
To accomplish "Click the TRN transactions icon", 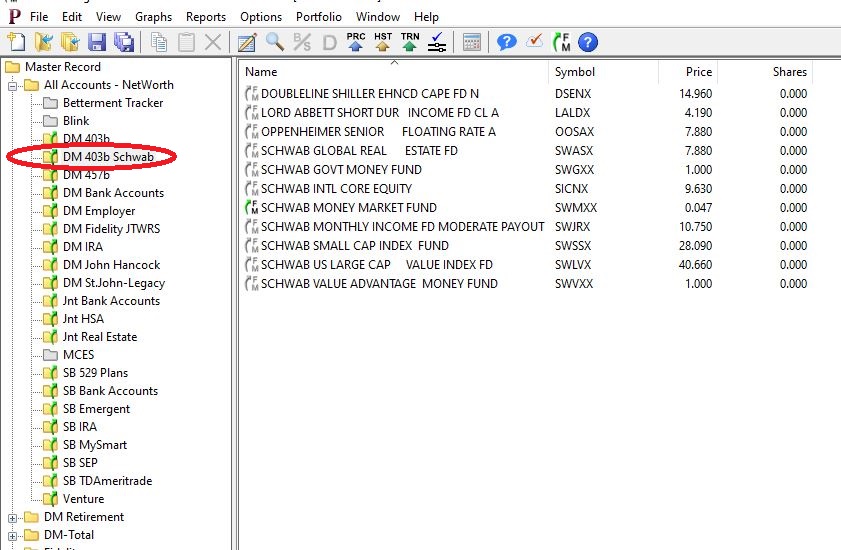I will [410, 42].
